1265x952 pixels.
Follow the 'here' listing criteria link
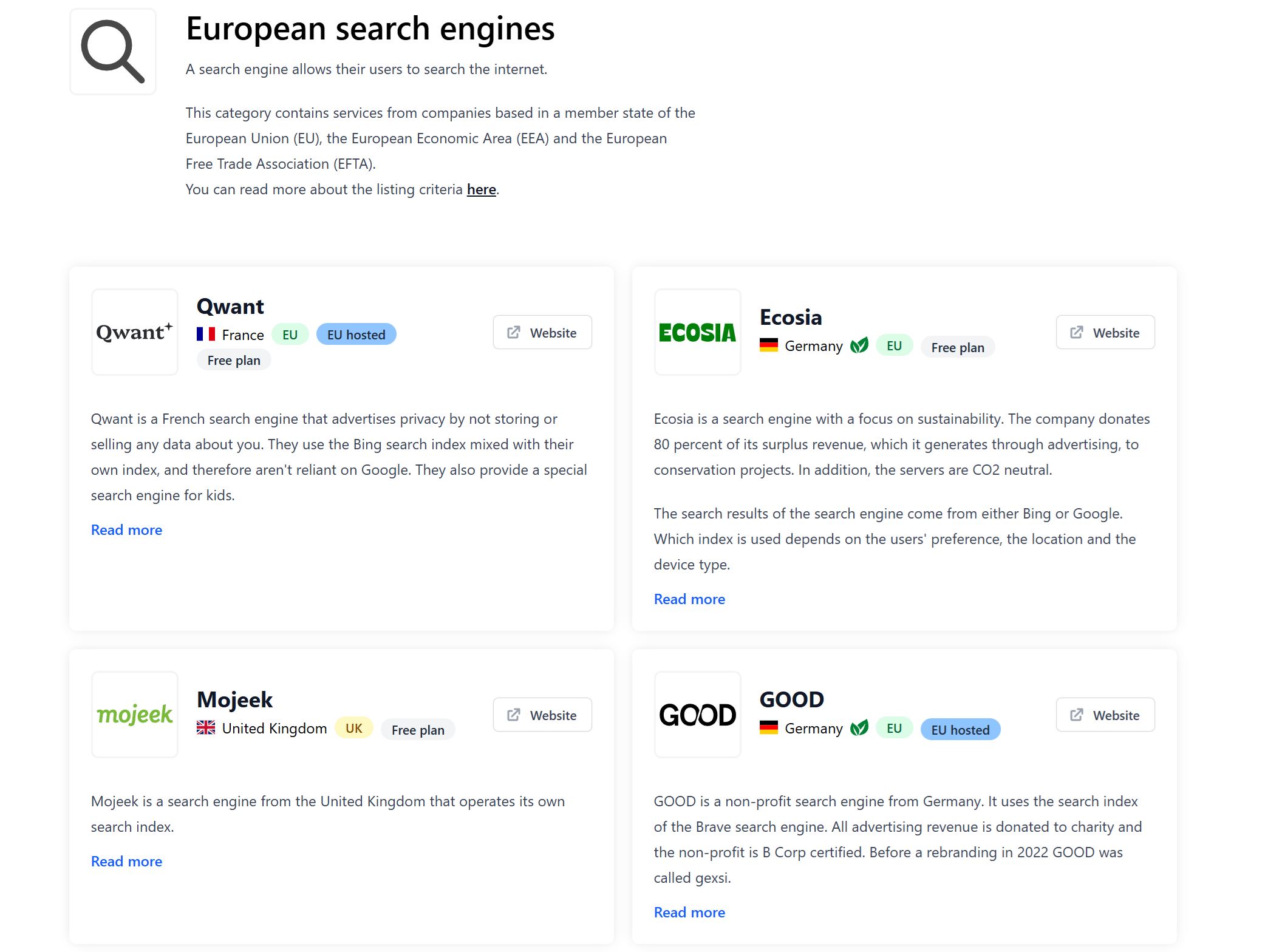(x=481, y=189)
